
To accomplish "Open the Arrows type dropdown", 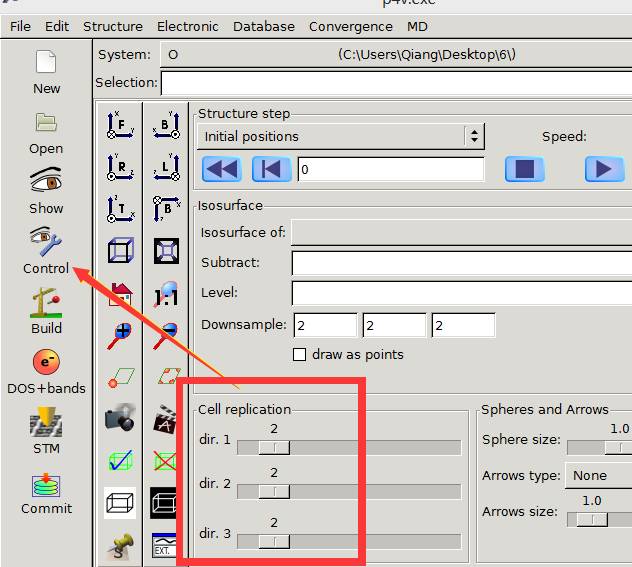I will [598, 476].
